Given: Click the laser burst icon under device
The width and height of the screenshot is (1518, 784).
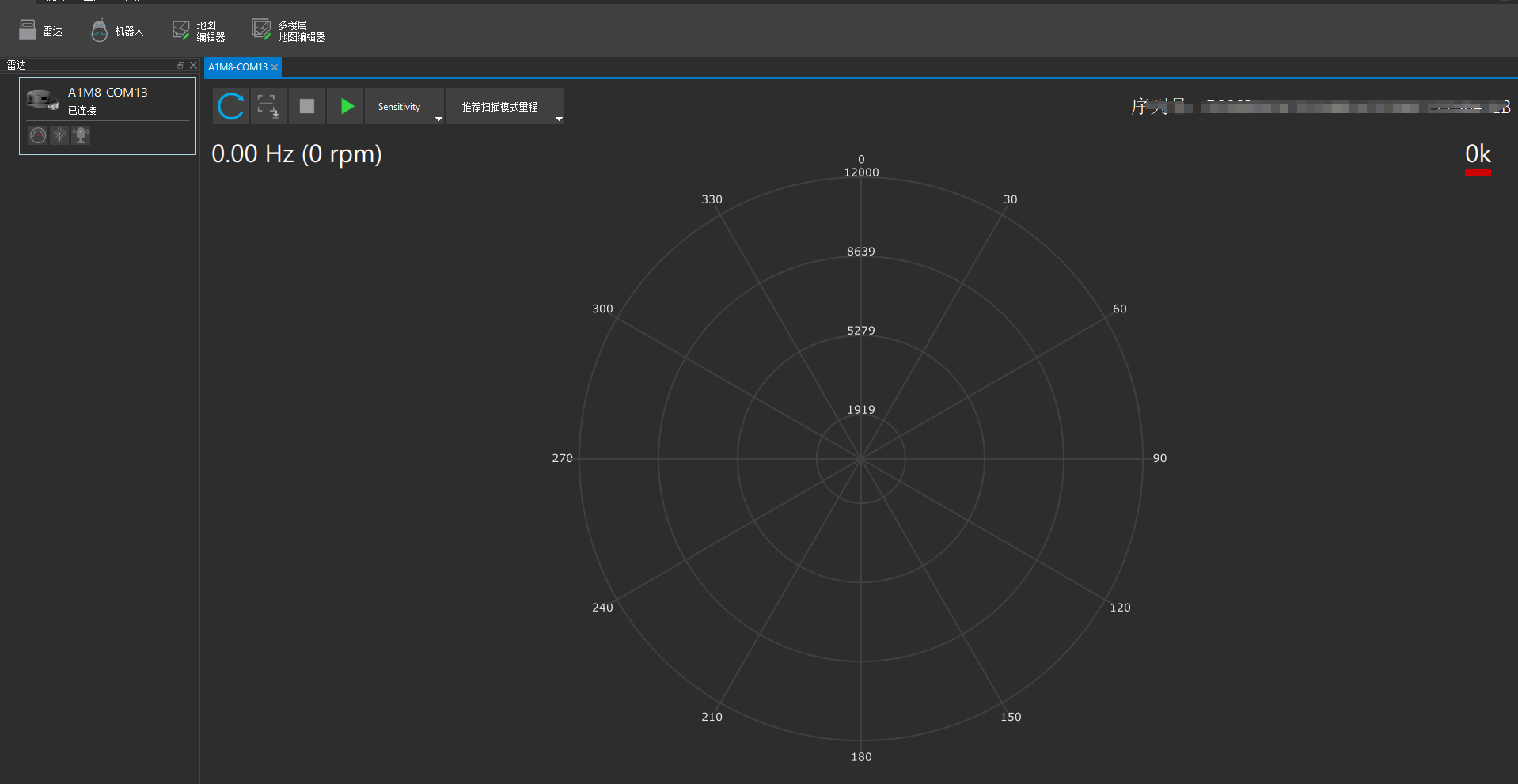Looking at the screenshot, I should 59,135.
